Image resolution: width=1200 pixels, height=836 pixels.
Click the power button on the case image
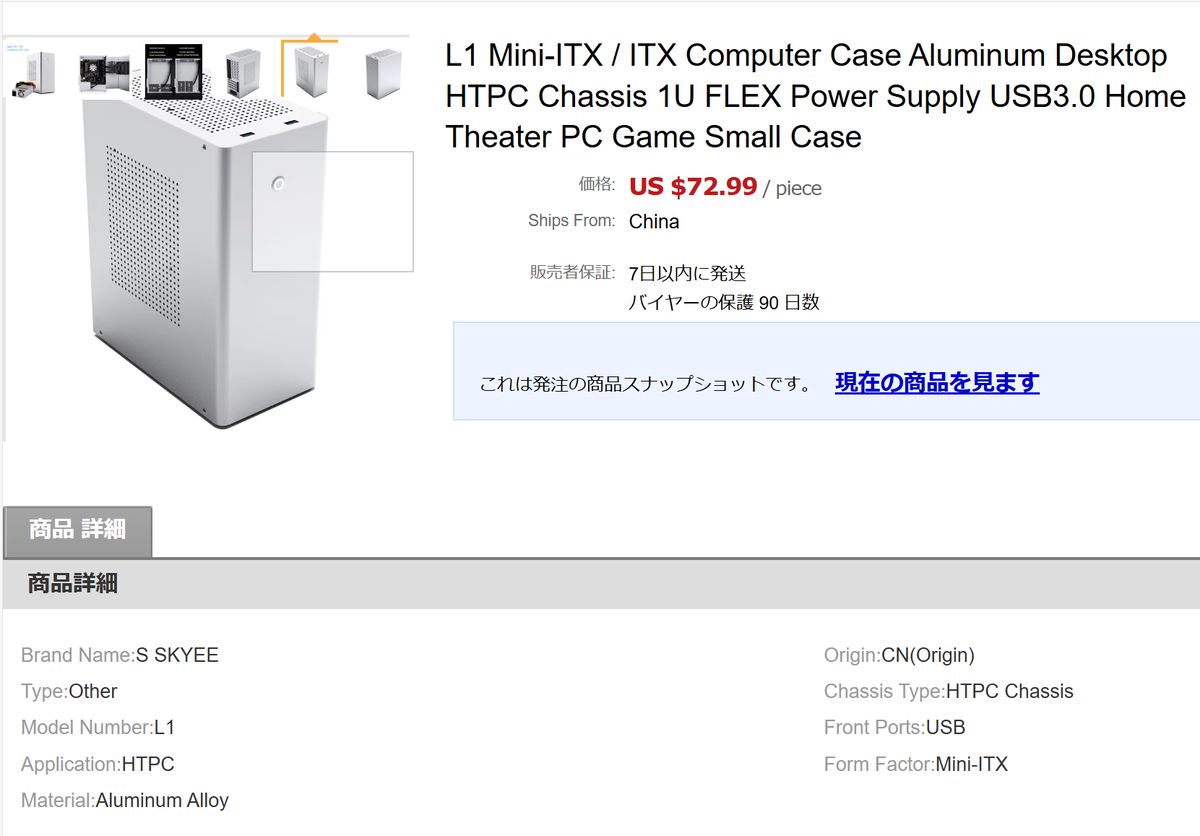[x=279, y=183]
